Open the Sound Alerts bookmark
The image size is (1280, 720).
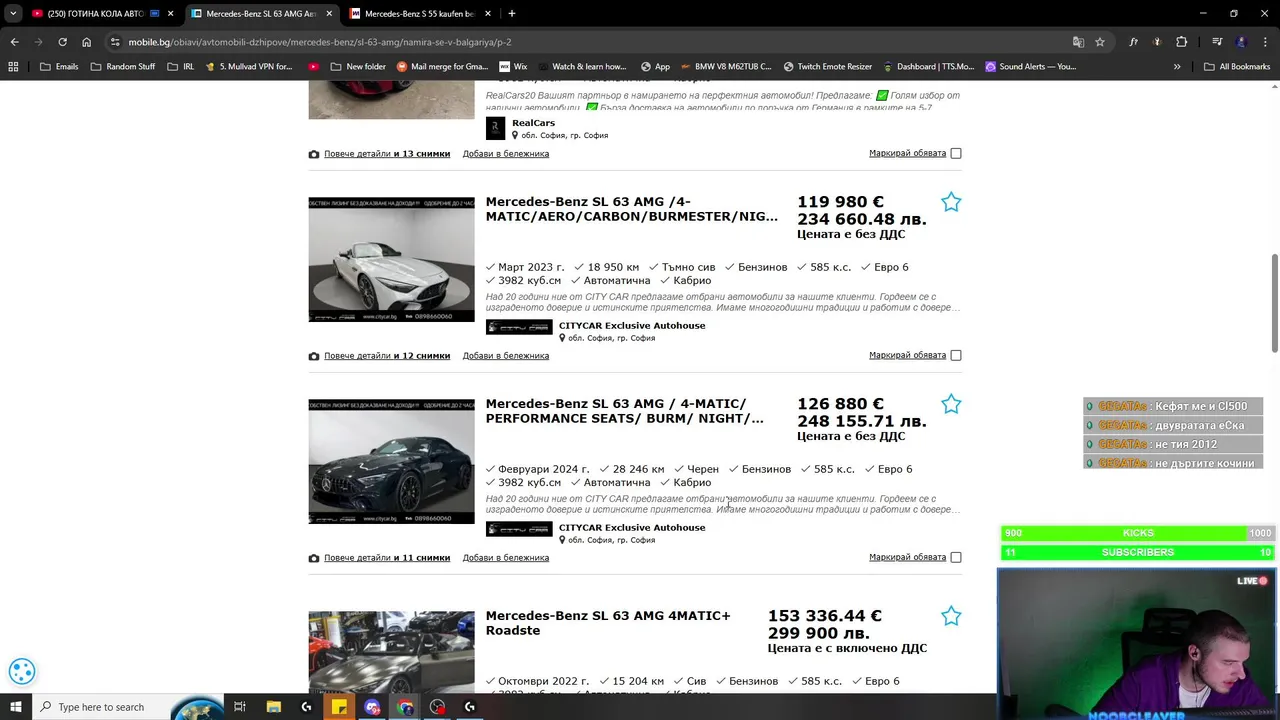[x=1031, y=67]
